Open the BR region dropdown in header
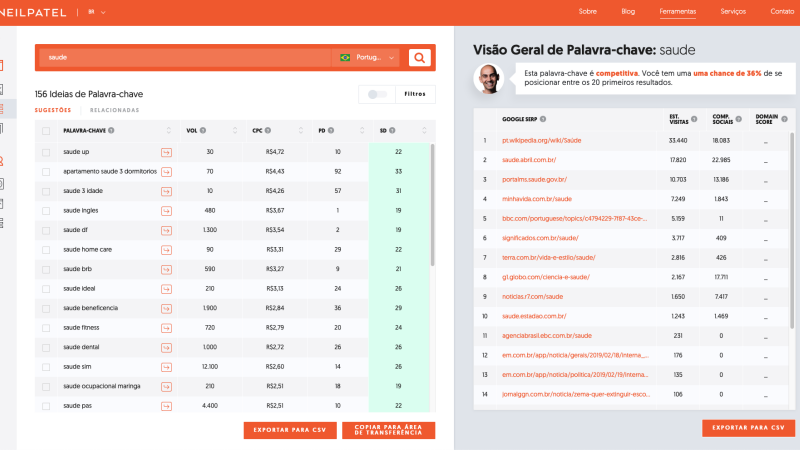This screenshot has height=450, width=800. tap(97, 12)
